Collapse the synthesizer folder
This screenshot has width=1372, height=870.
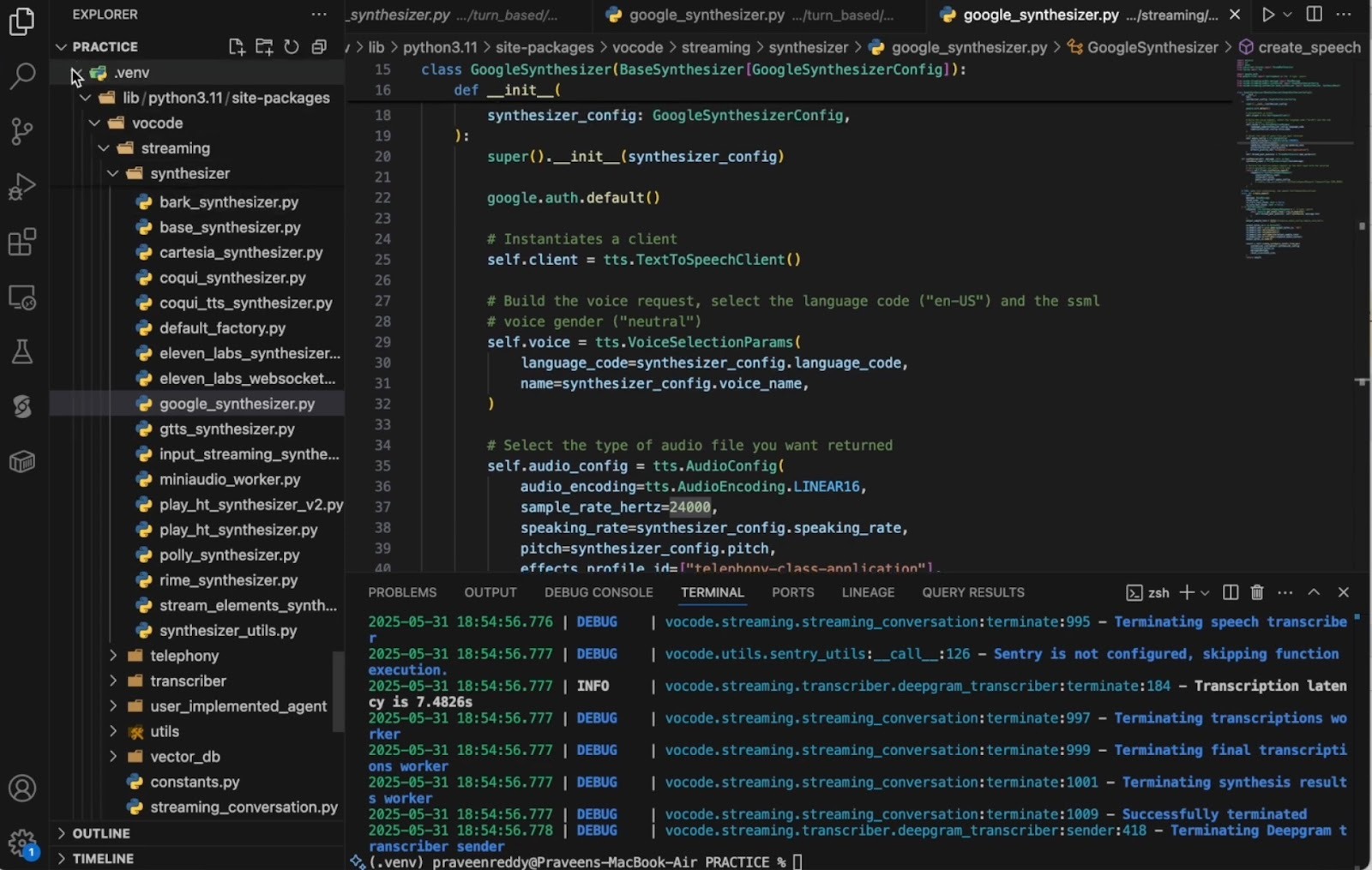point(190,173)
